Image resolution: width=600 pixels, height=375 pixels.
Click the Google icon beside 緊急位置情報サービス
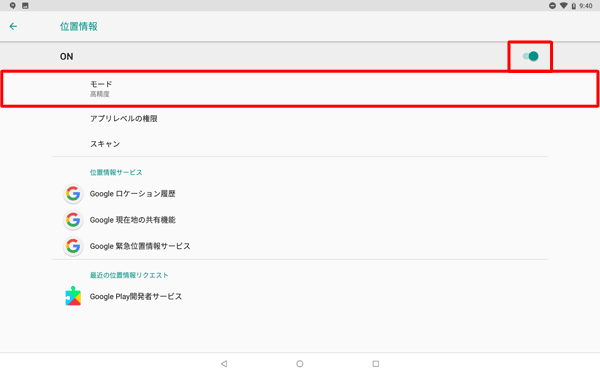73,246
